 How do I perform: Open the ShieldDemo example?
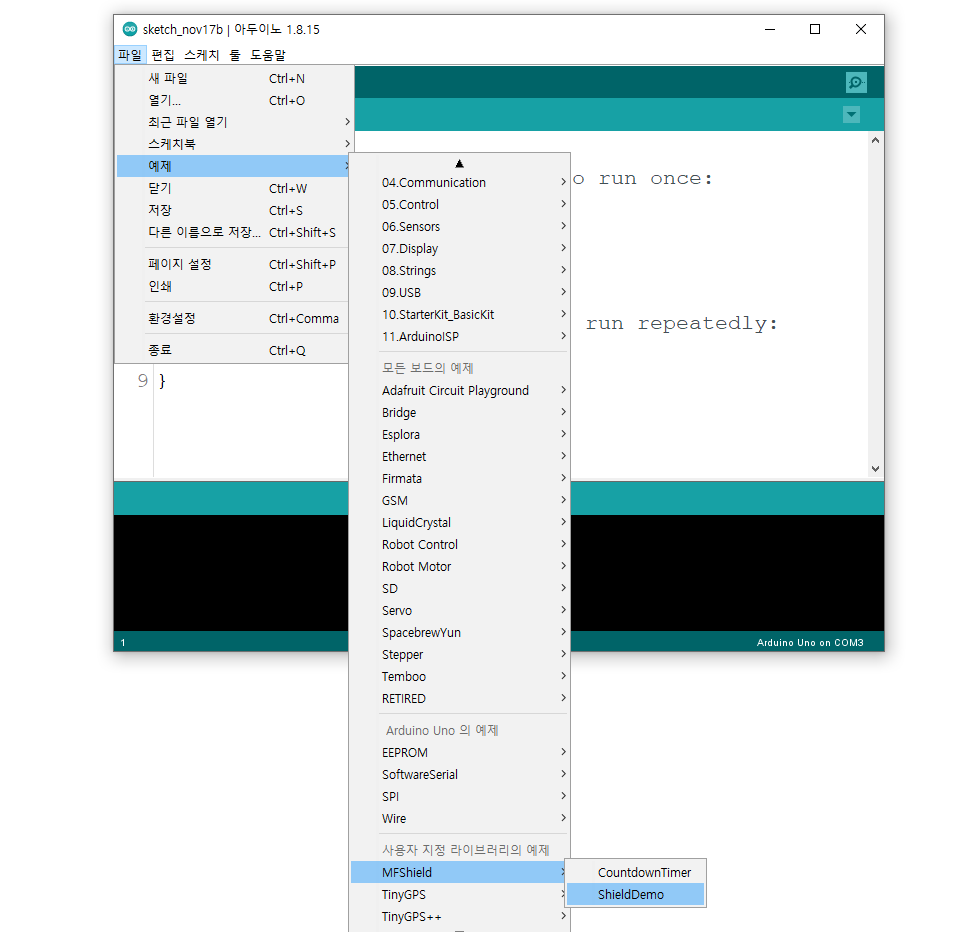(x=635, y=894)
